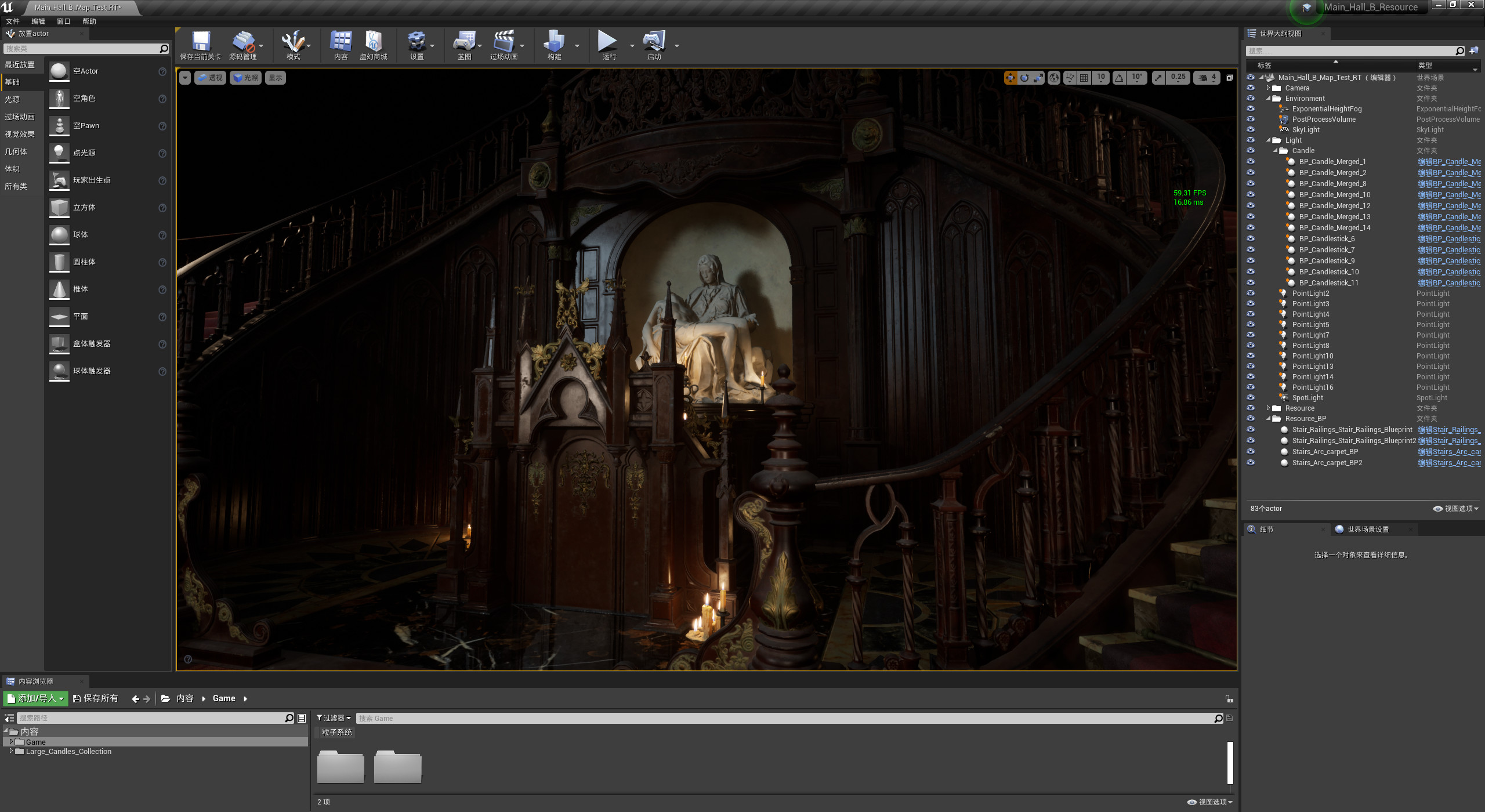Add the Empty Actor (空Actor) from placement list

(108, 71)
